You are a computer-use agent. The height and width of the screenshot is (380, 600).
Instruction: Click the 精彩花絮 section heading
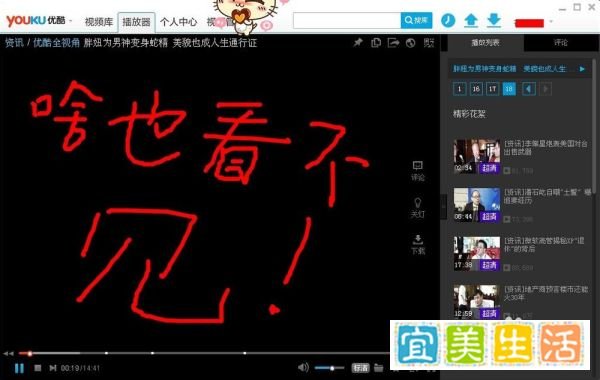pos(469,114)
